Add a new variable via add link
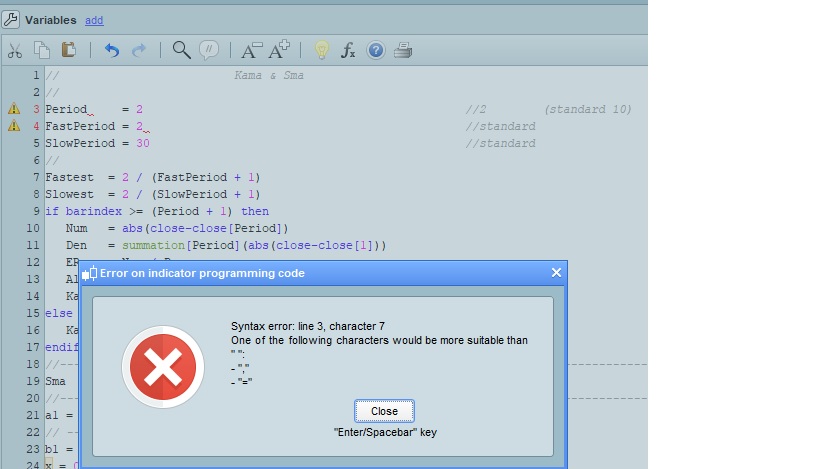 pyautogui.click(x=94, y=20)
